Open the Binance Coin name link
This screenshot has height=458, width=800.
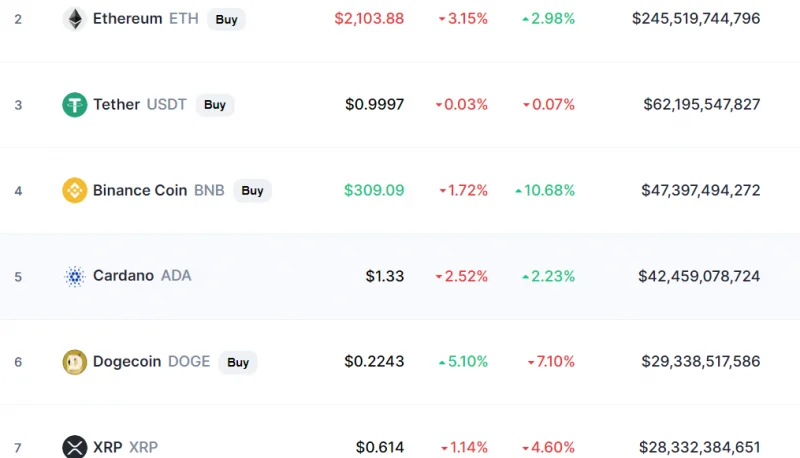click(140, 190)
